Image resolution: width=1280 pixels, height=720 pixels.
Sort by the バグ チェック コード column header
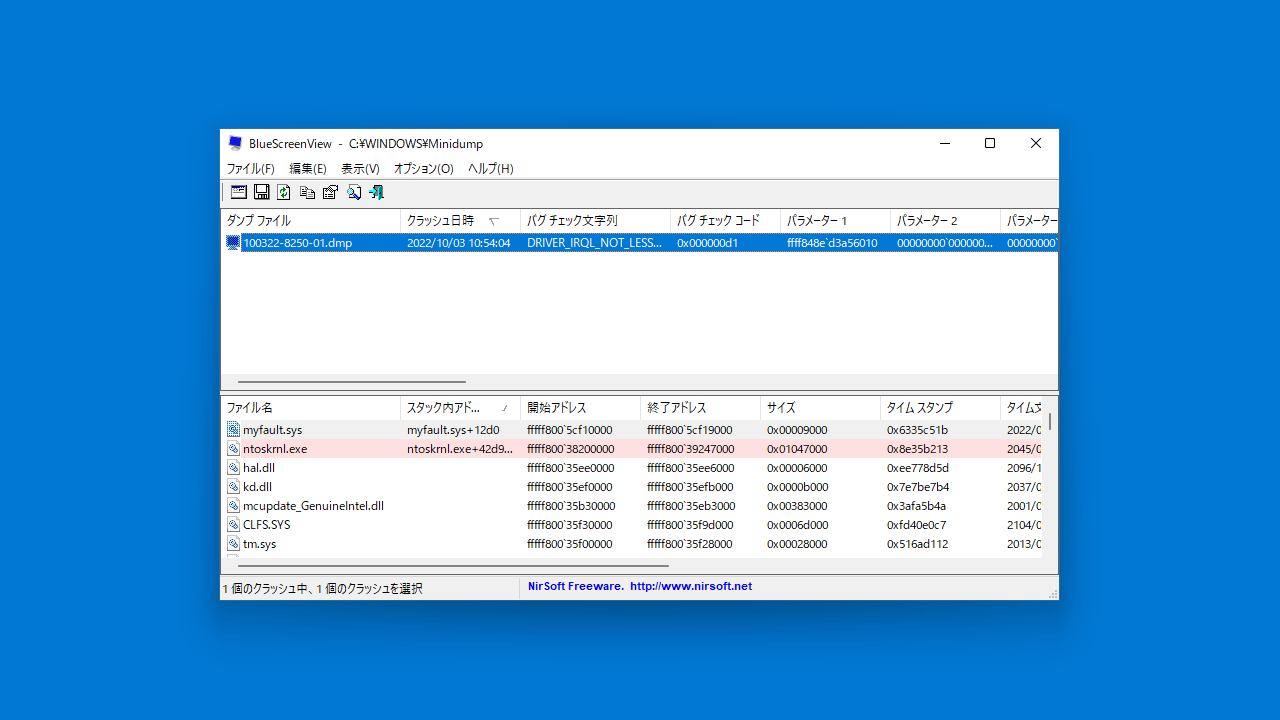tap(725, 220)
